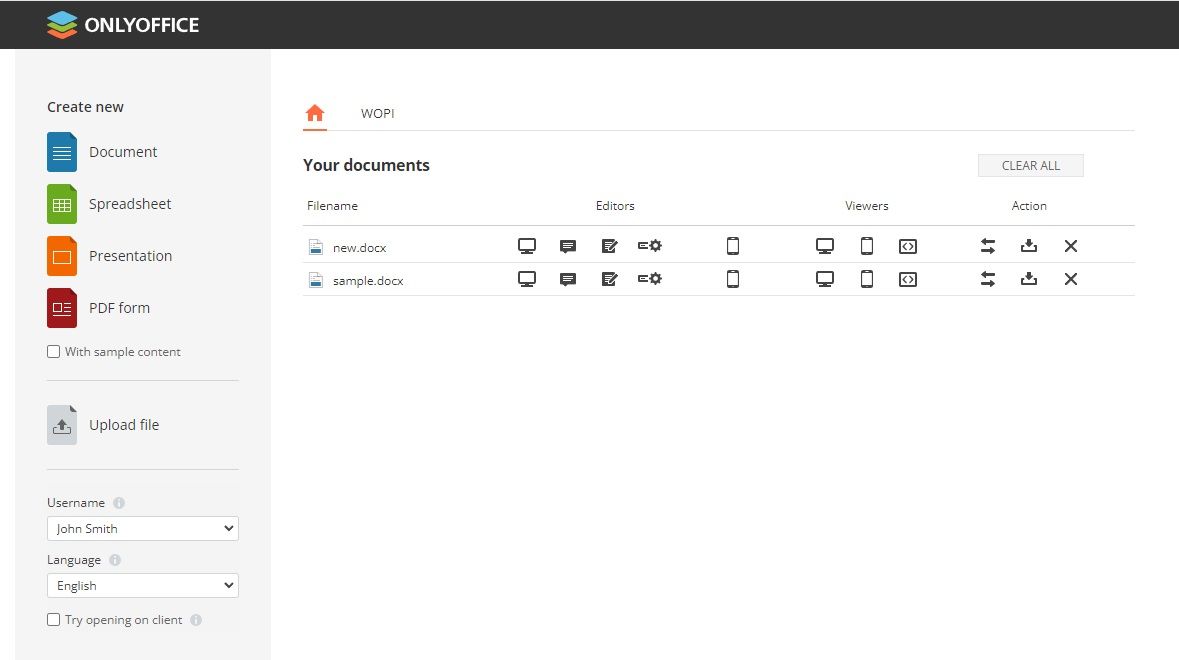The width and height of the screenshot is (1179, 660).
Task: Delete new.docx from the documents list
Action: click(x=1070, y=245)
